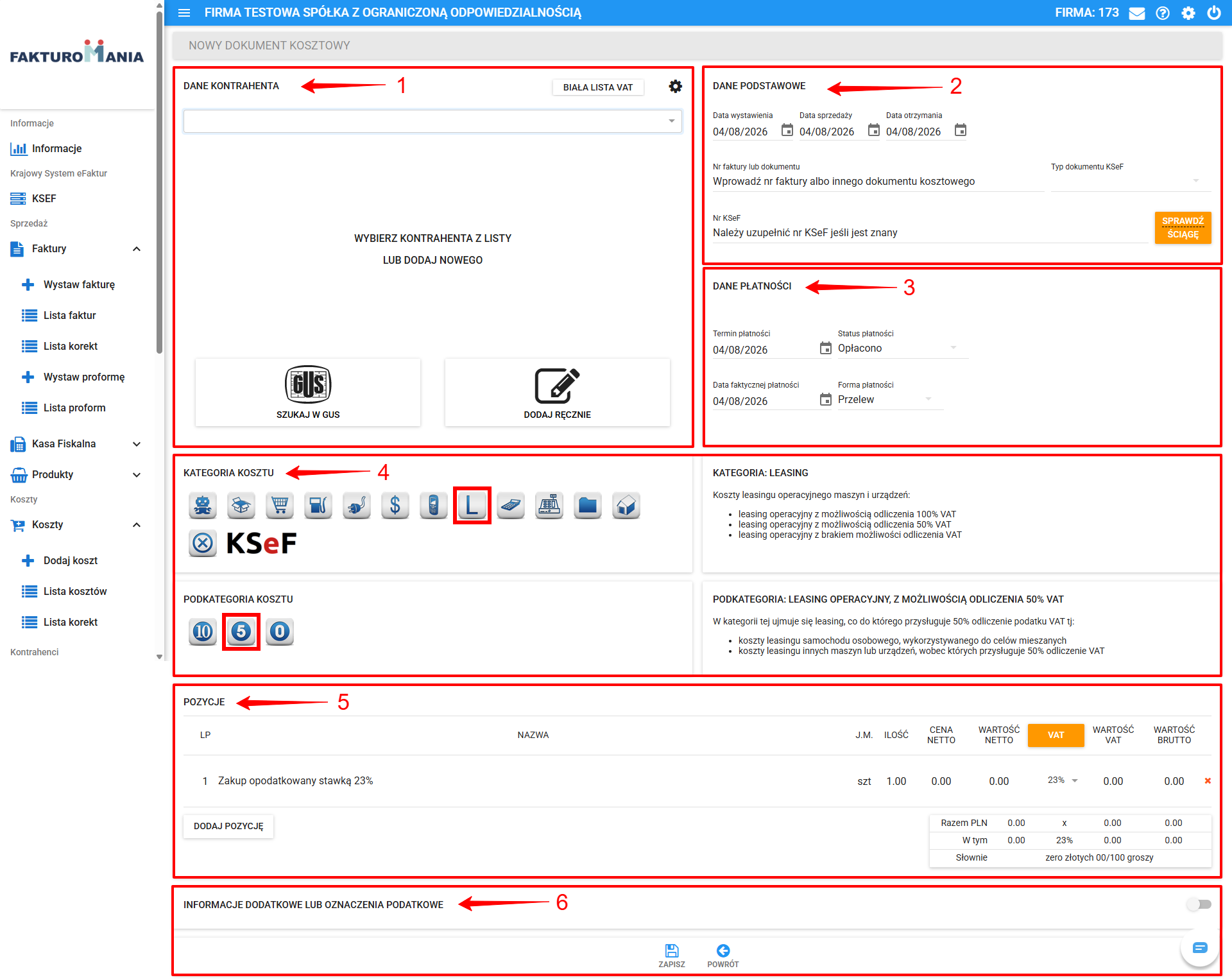Open calendar for Data faktycznej płatności
1232x980 pixels.
pyautogui.click(x=826, y=400)
